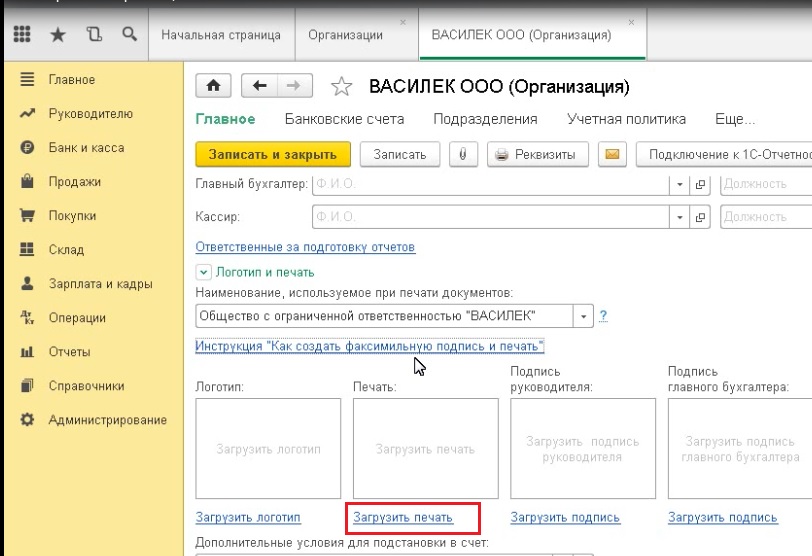This screenshot has width=812, height=556.
Task: Go to home page button
Action: 213,85
